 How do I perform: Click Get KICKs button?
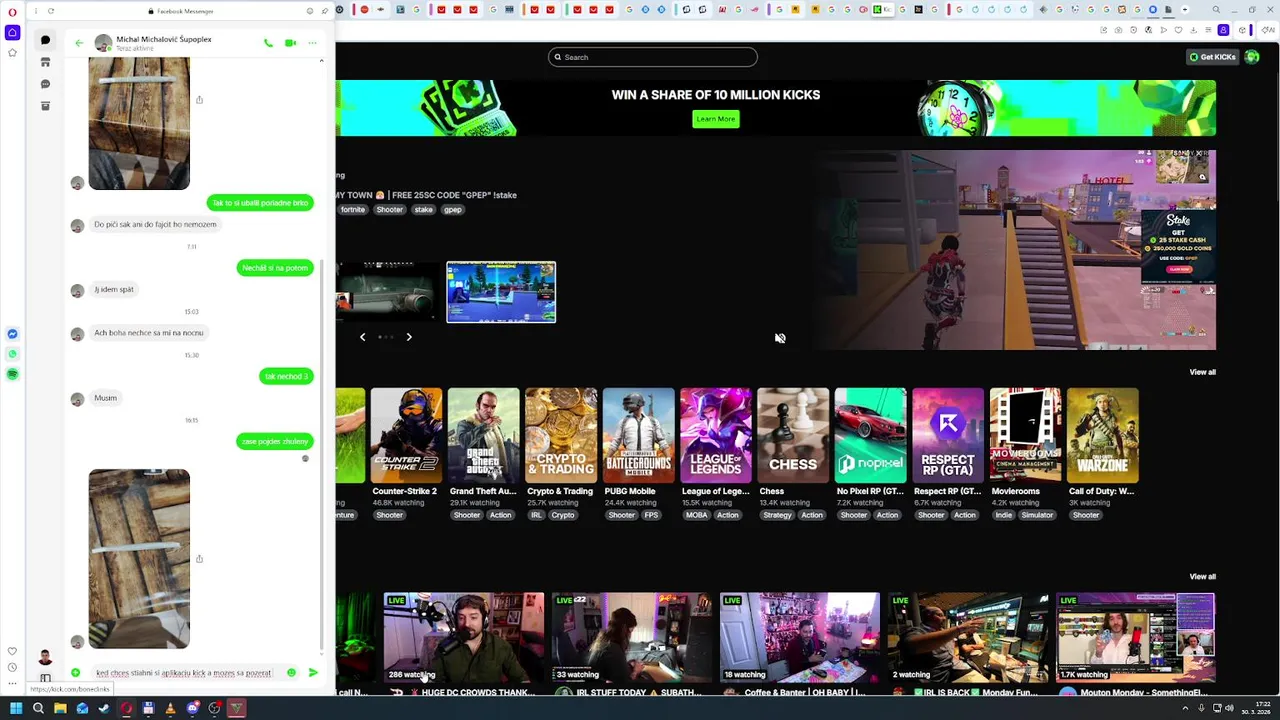[1212, 57]
